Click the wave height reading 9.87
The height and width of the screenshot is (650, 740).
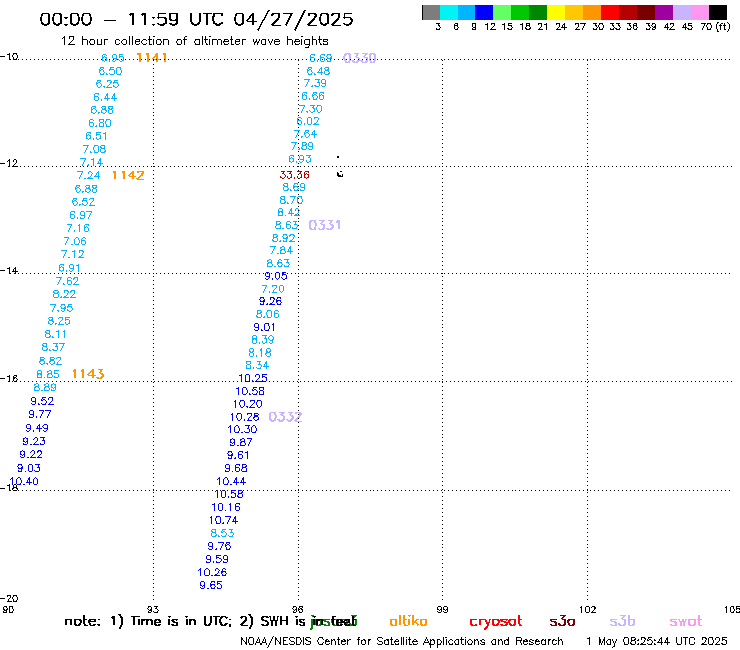pos(241,442)
